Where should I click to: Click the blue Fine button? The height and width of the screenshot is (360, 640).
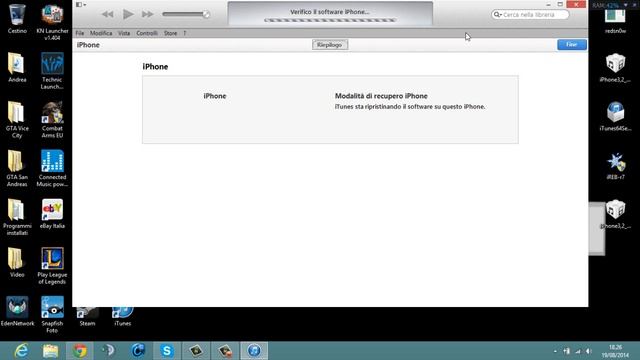(x=572, y=44)
